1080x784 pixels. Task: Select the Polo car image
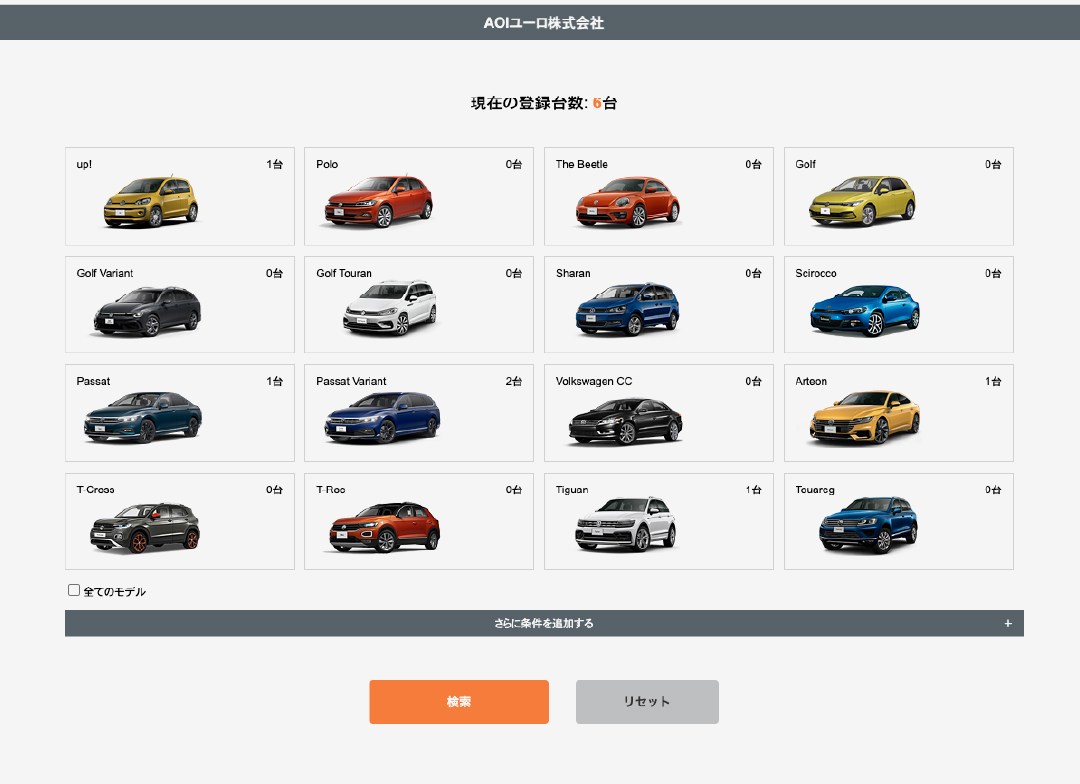tap(378, 202)
